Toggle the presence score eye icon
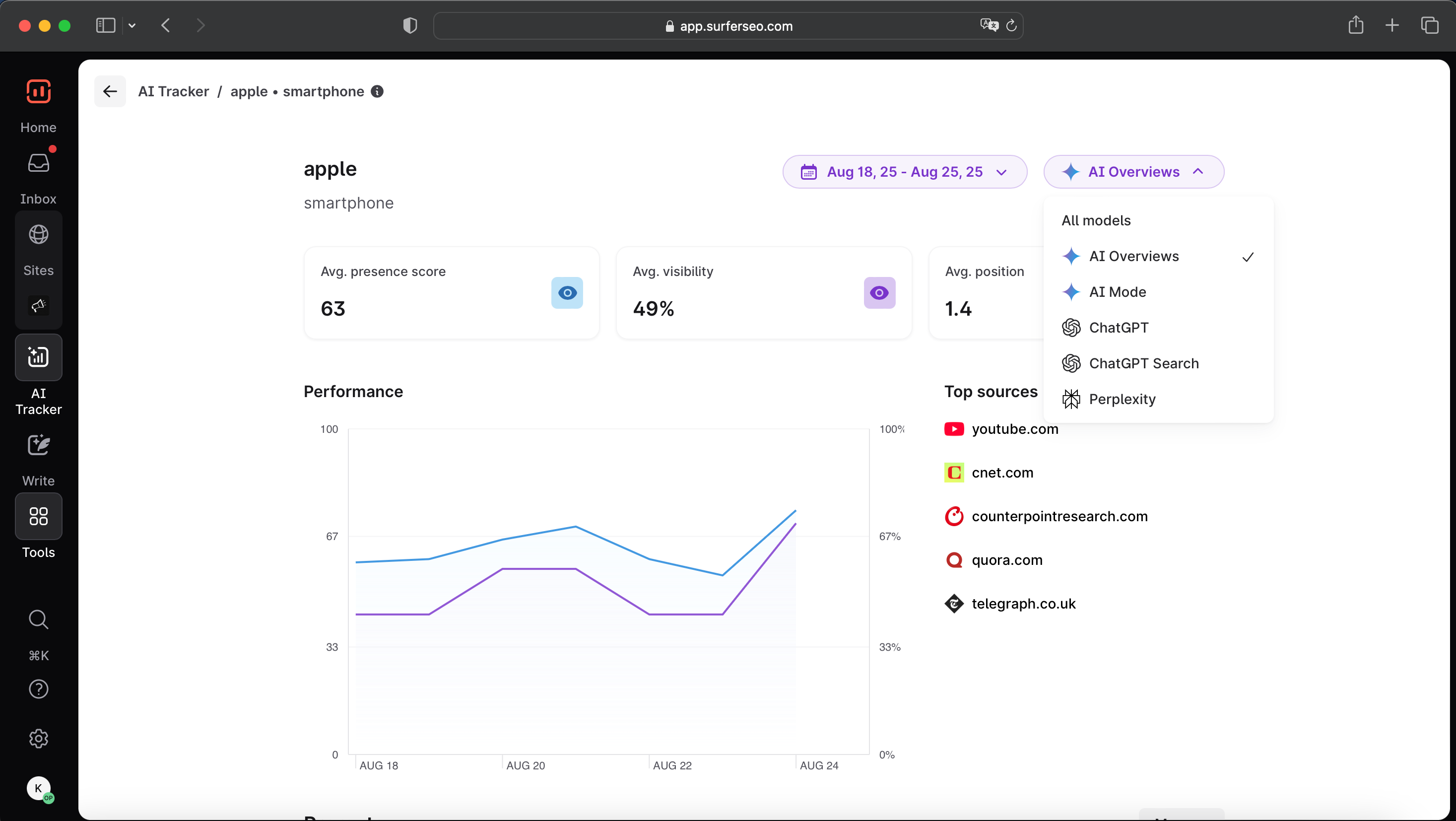This screenshot has width=1456, height=821. (567, 293)
